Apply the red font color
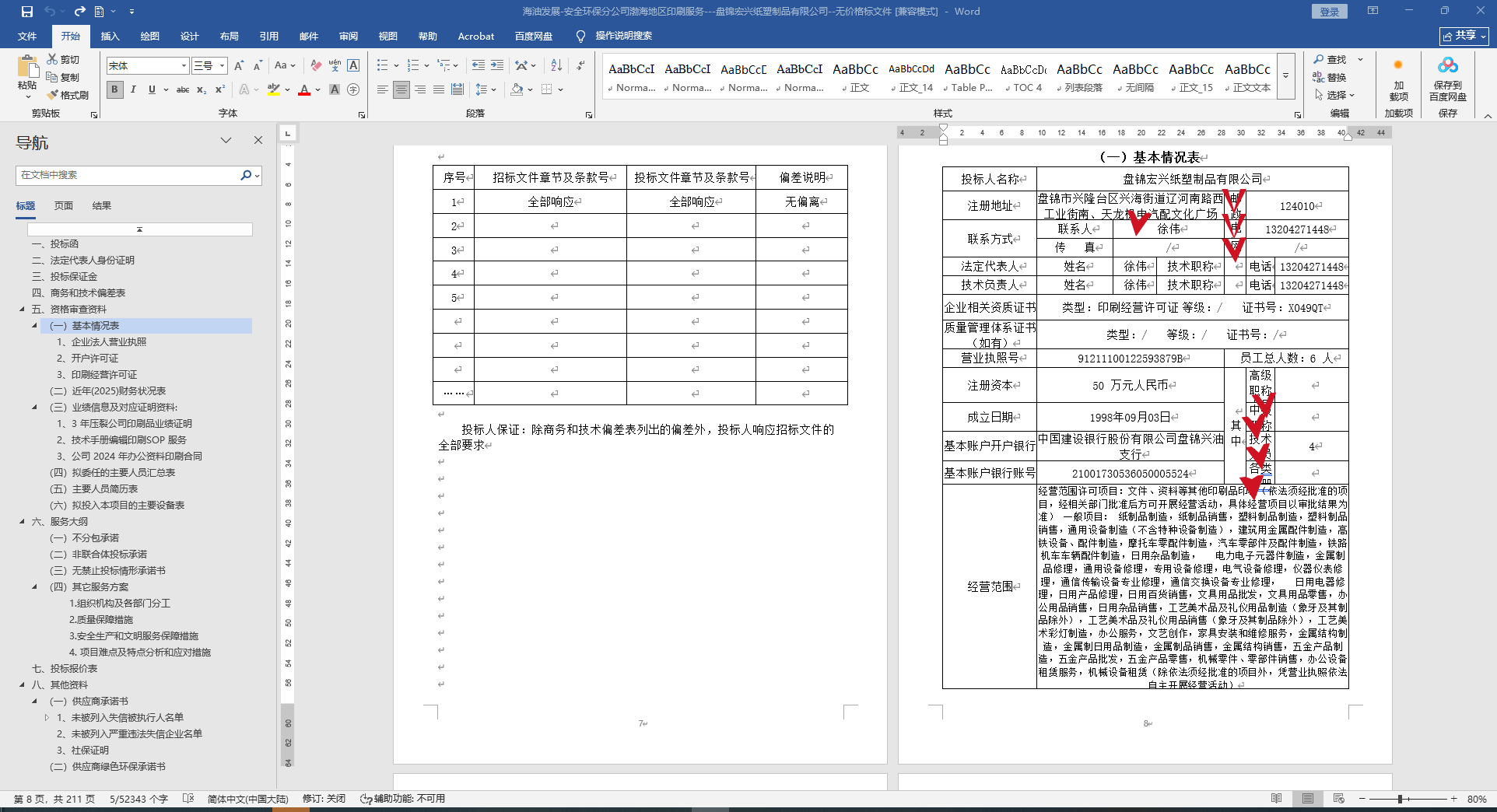Image resolution: width=1497 pixels, height=812 pixels. (x=304, y=89)
